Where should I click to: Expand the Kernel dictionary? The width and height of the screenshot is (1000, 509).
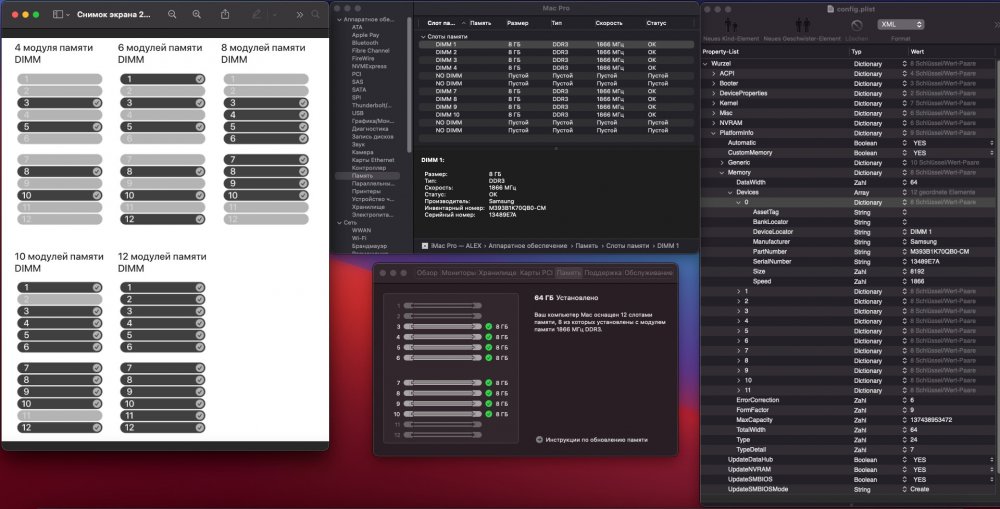[714, 103]
